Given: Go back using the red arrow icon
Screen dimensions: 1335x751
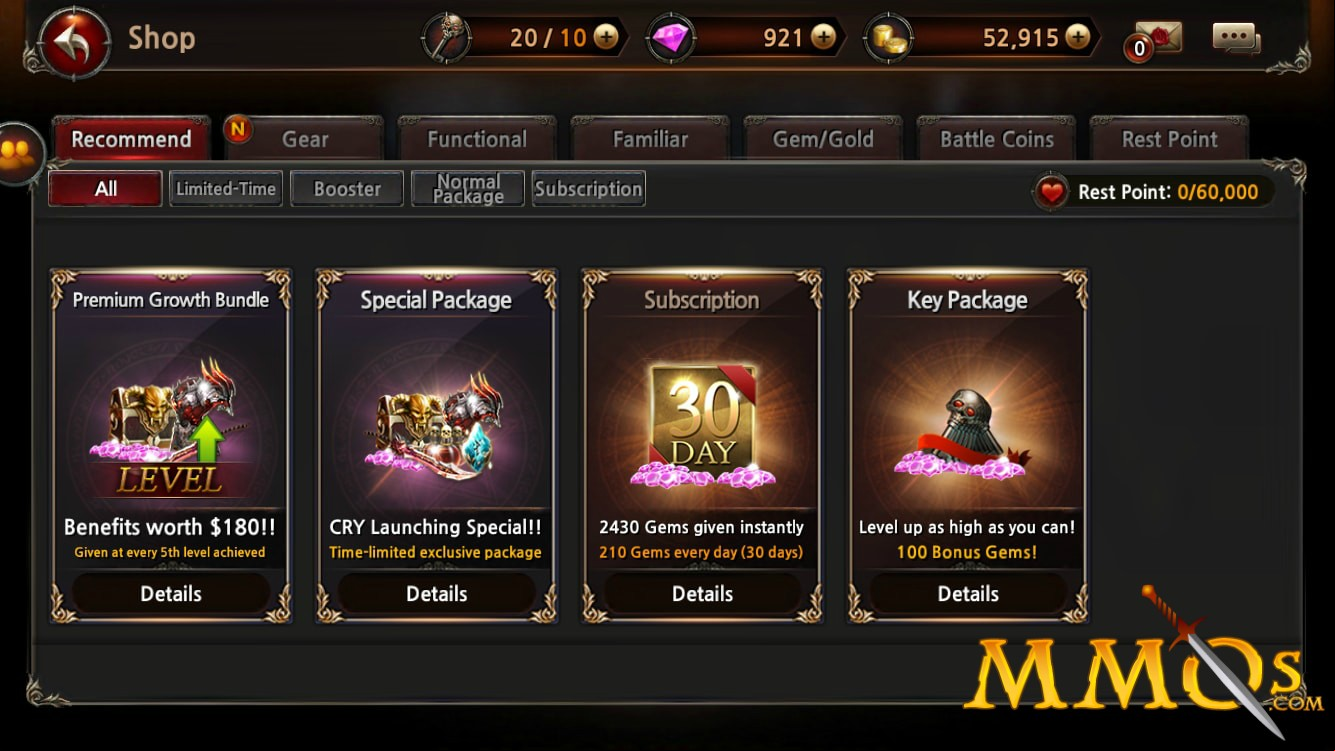Looking at the screenshot, I should tap(75, 41).
